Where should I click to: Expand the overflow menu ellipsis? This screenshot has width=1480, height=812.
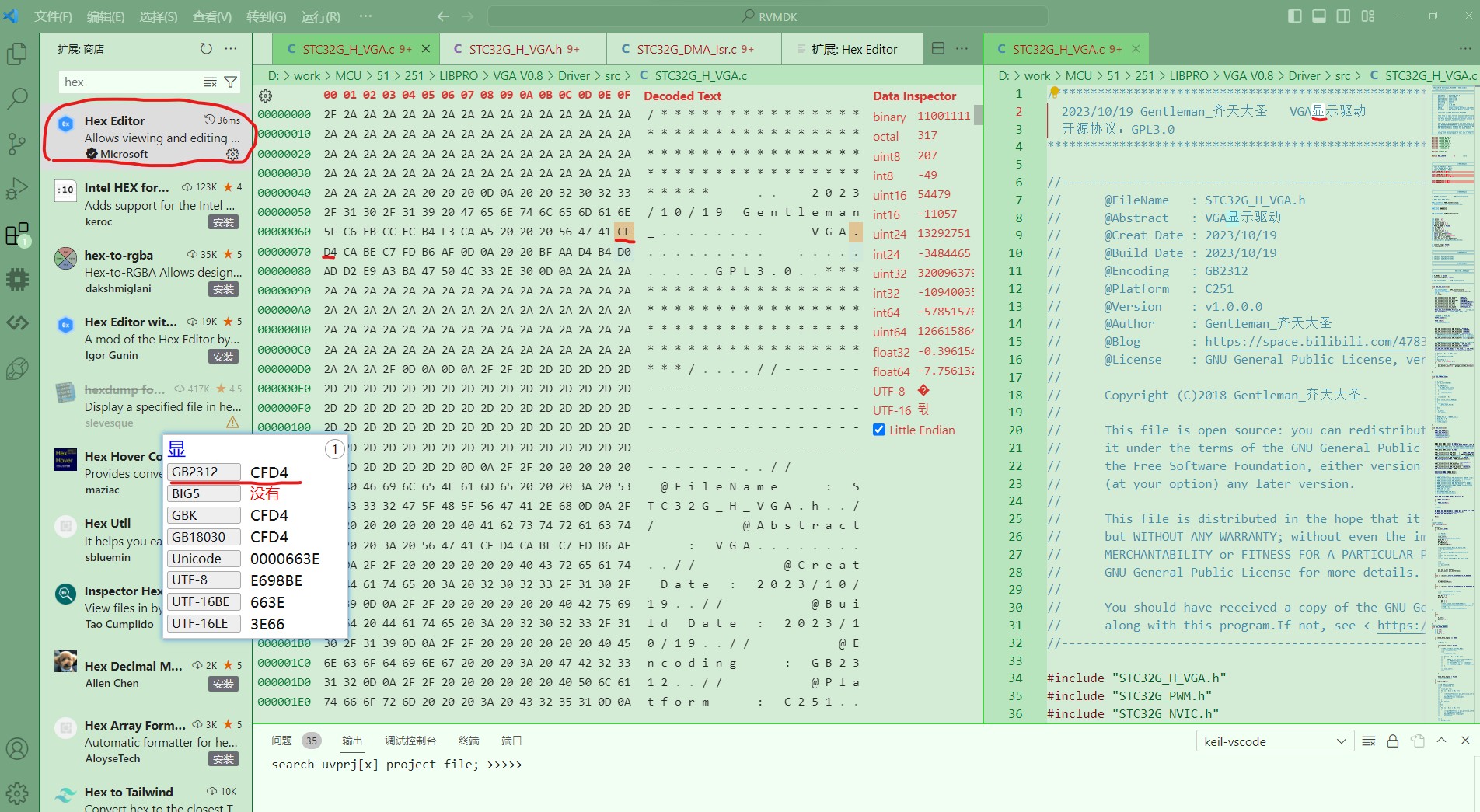click(x=365, y=16)
